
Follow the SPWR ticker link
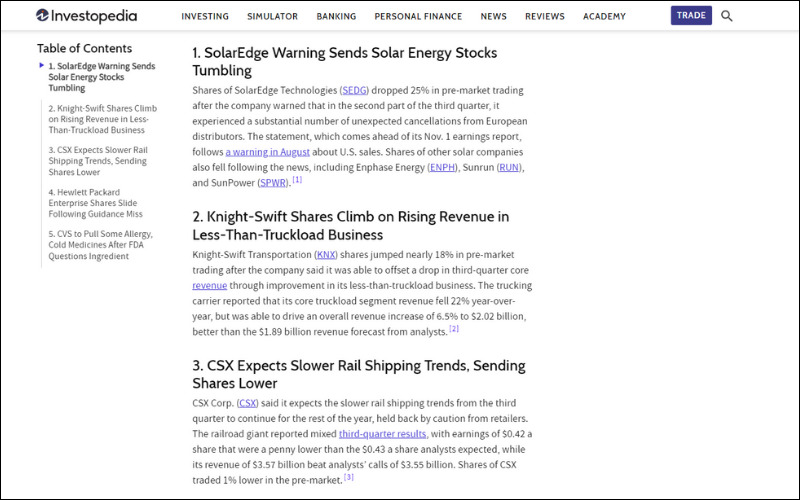(273, 183)
